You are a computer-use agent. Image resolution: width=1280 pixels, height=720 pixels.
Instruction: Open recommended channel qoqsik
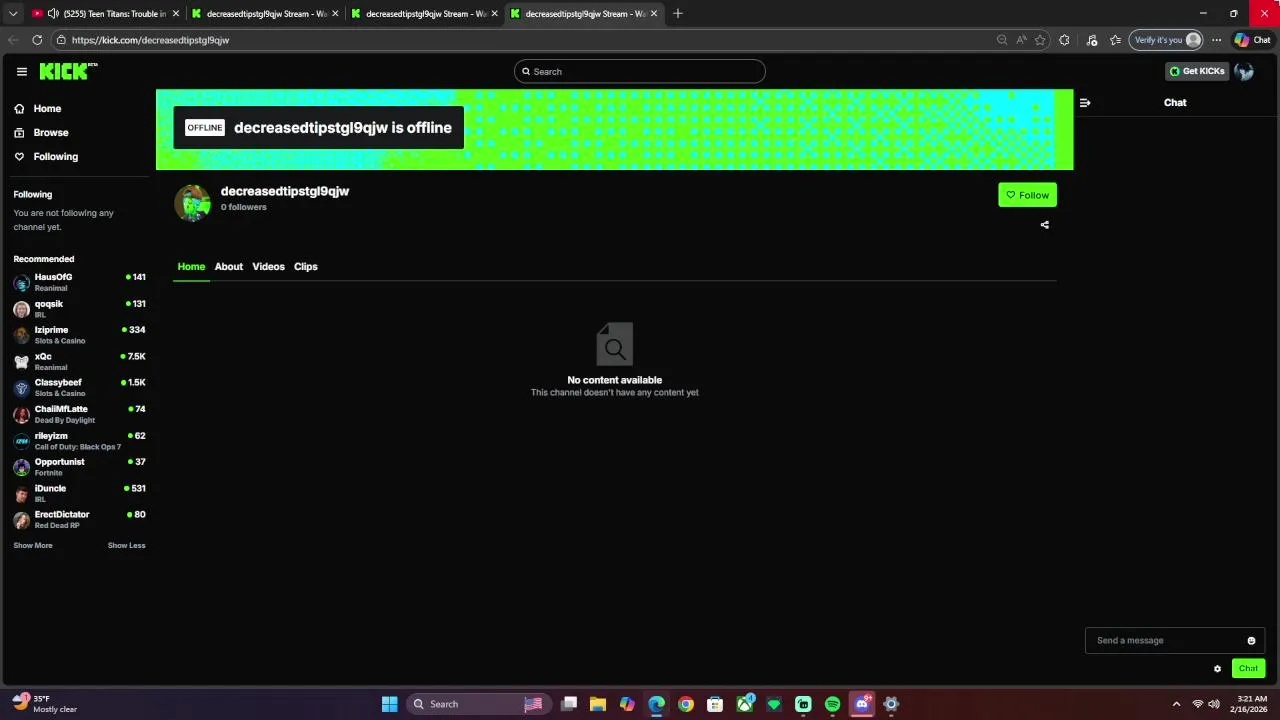(79, 309)
